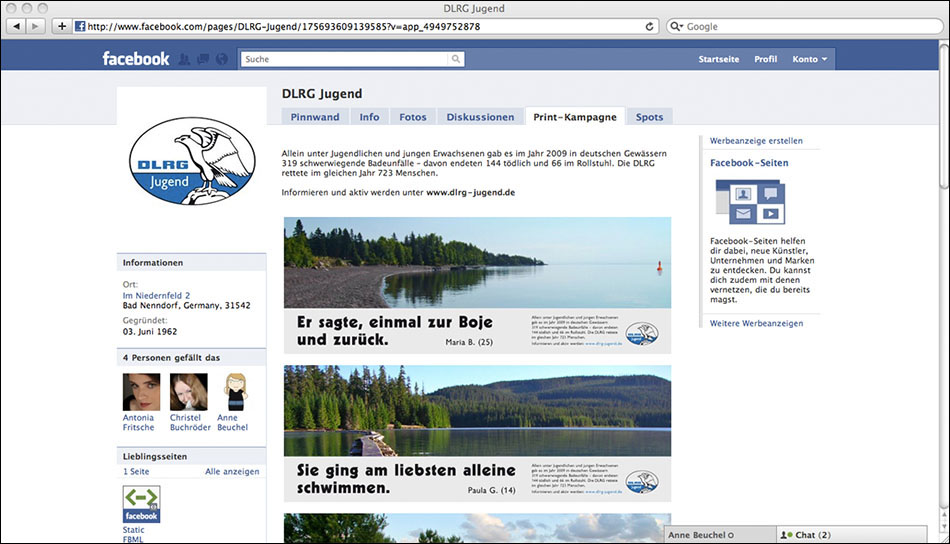Viewport: 950px width, 544px height.
Task: Open the Chat (2) bar
Action: point(852,534)
